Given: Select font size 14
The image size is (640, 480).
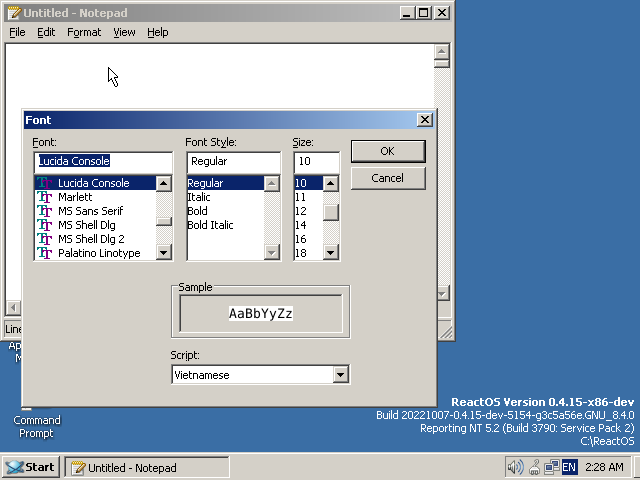Looking at the screenshot, I should tap(300, 225).
